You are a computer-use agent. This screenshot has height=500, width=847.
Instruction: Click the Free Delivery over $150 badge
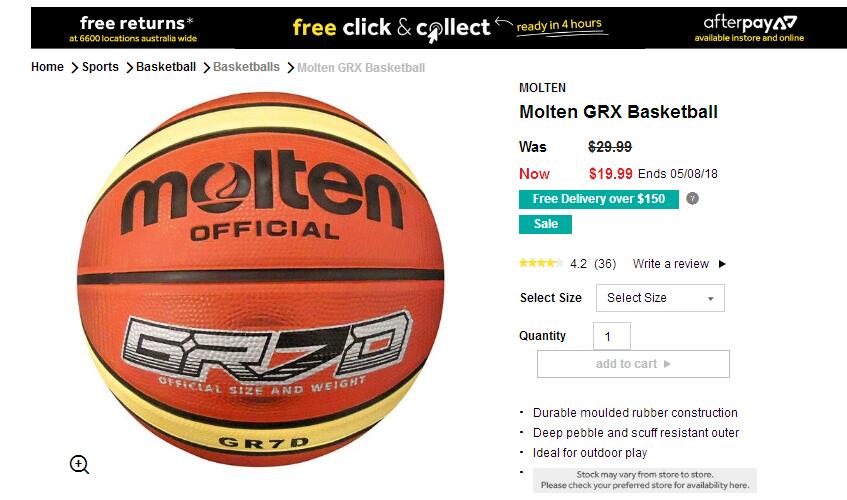[599, 199]
